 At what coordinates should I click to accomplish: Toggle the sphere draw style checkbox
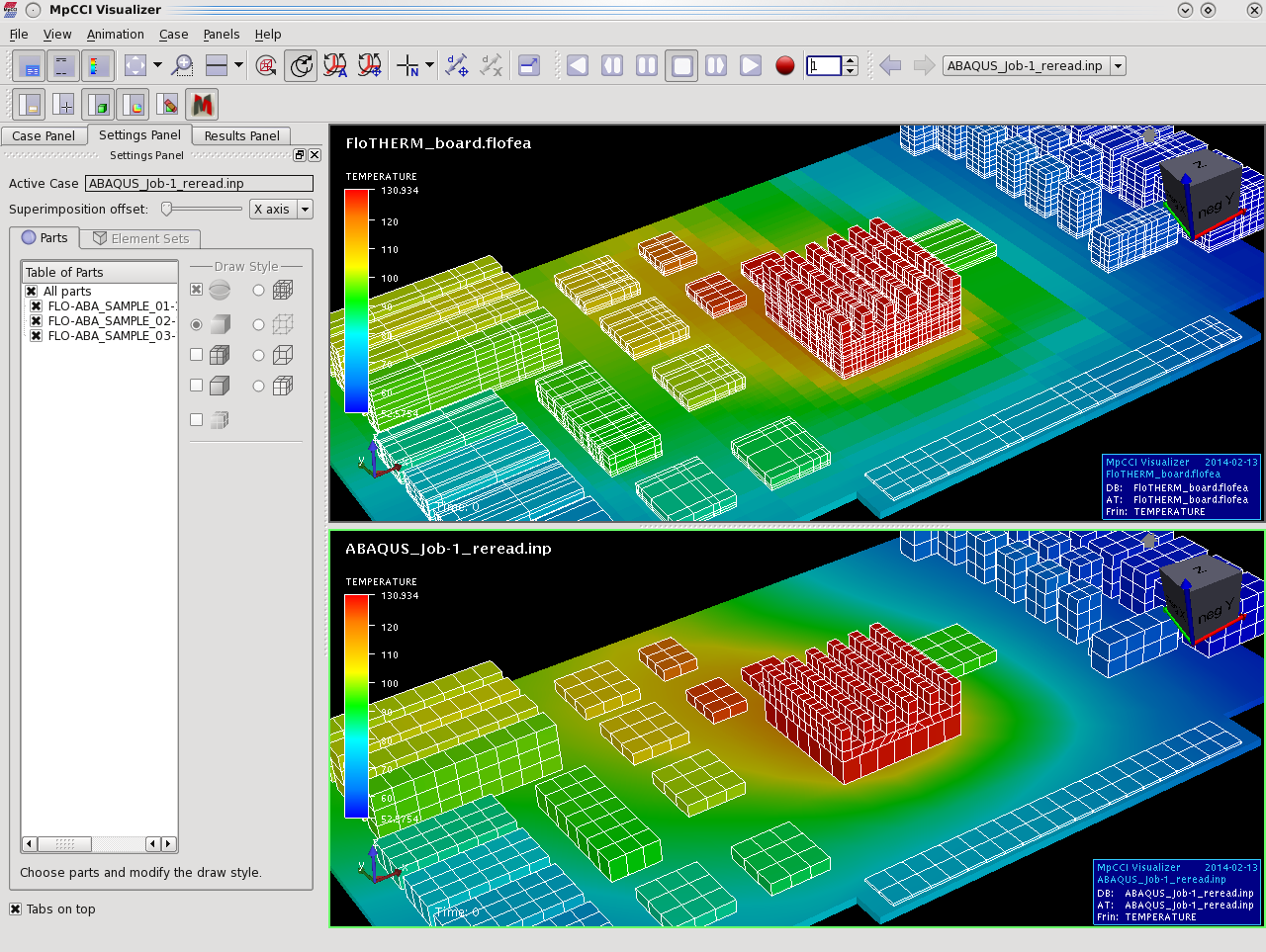tap(196, 290)
